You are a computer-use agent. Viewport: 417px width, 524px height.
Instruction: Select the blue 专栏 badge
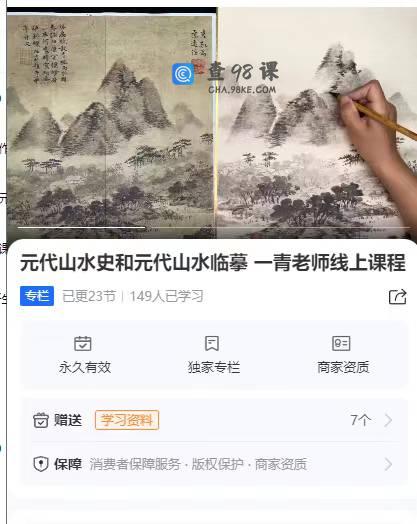pos(37,296)
